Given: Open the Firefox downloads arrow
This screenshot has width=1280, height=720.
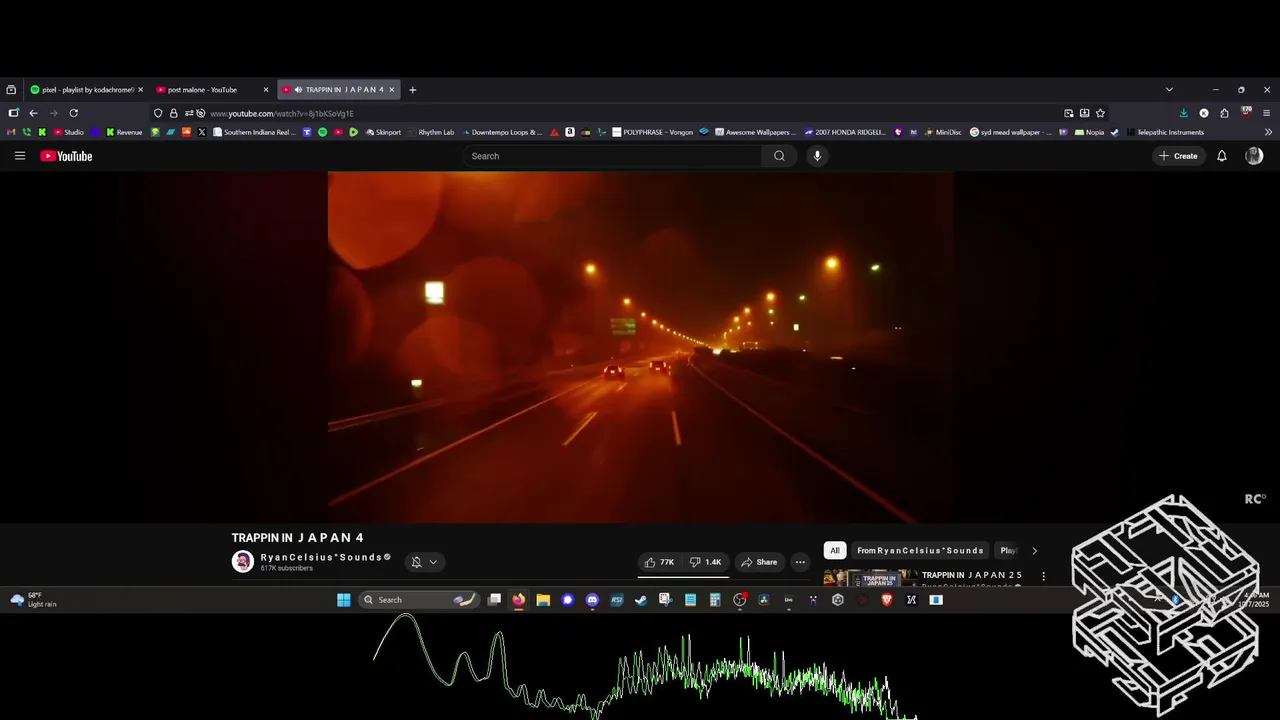Looking at the screenshot, I should [1184, 113].
